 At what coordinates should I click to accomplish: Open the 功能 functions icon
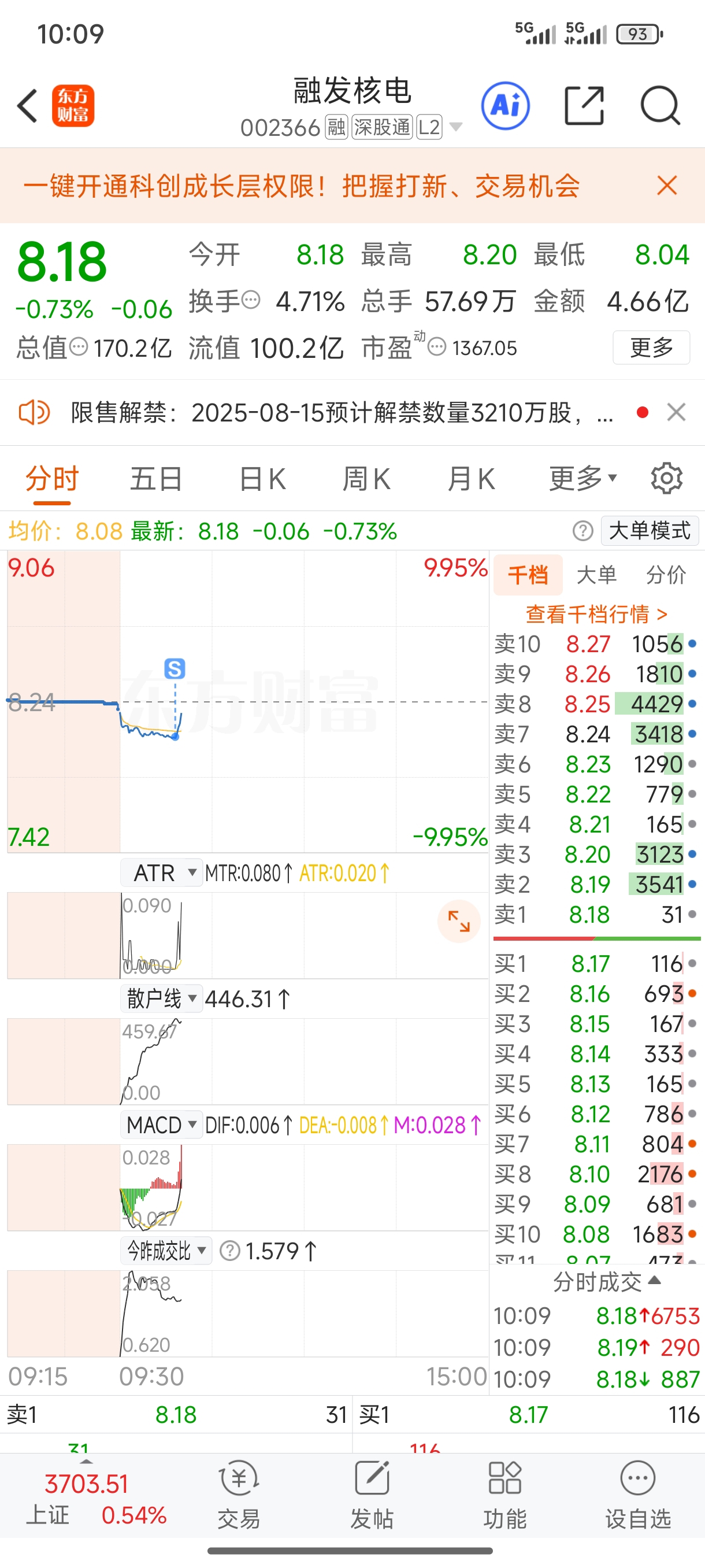(x=505, y=1495)
